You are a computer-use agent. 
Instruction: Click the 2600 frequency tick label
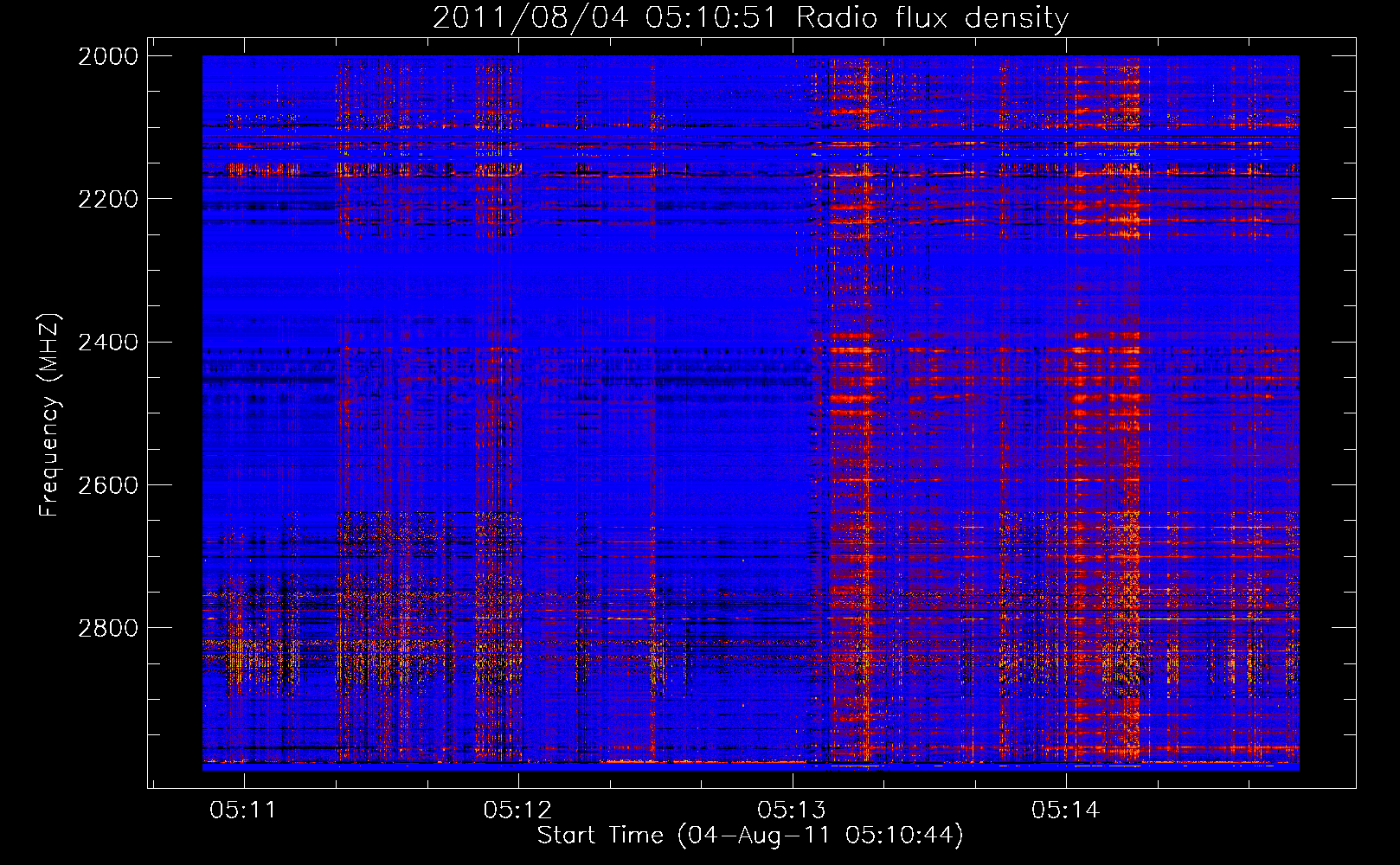click(x=108, y=484)
